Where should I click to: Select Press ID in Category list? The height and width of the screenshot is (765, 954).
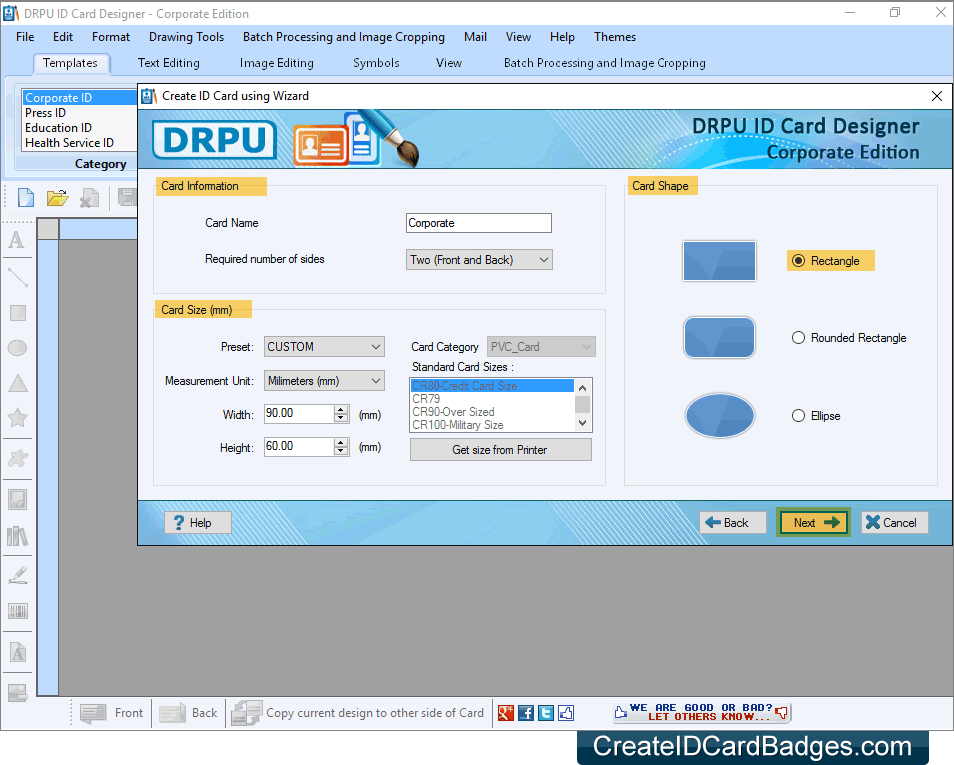click(79, 113)
